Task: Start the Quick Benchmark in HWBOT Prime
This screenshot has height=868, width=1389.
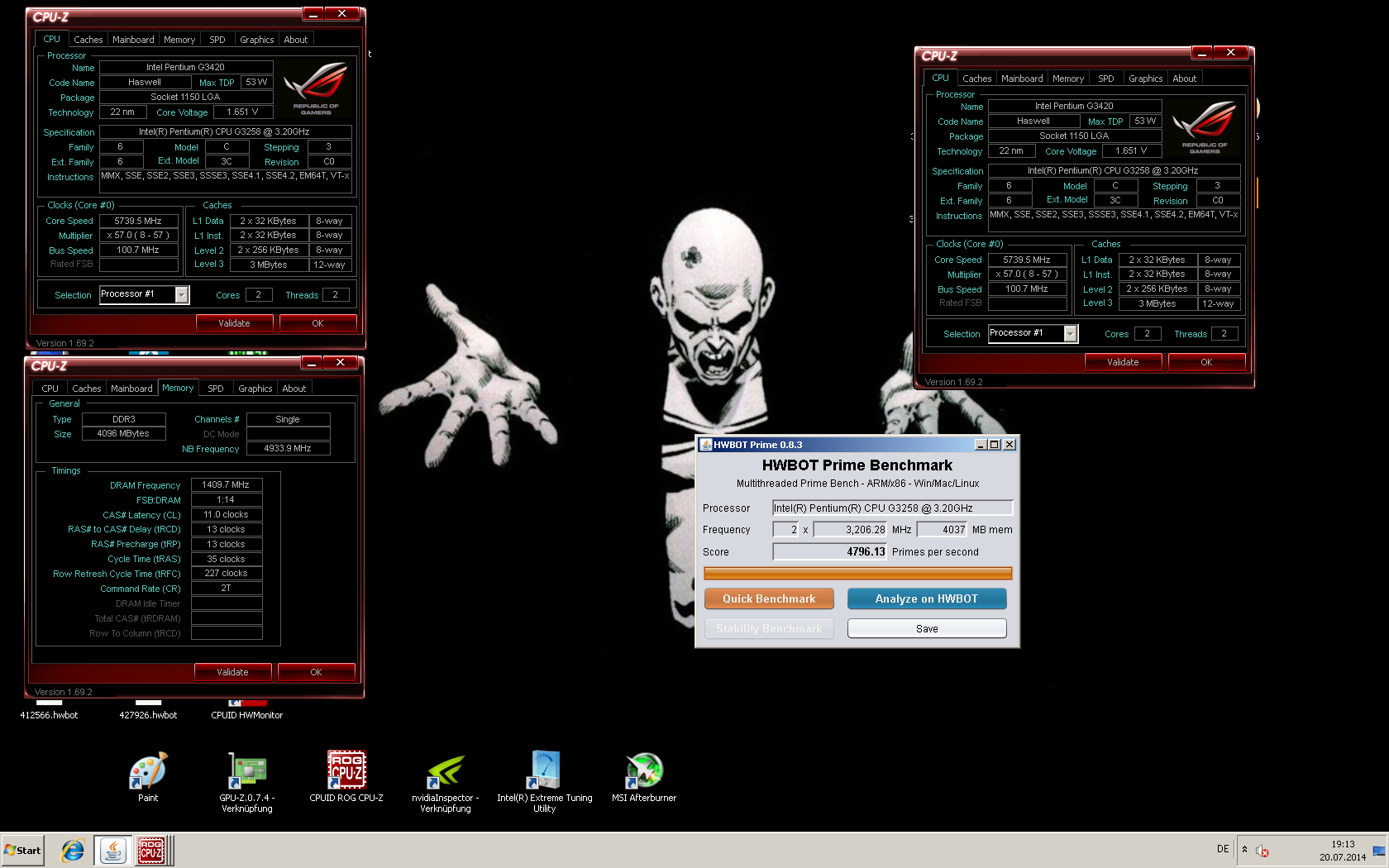Action: click(x=769, y=599)
